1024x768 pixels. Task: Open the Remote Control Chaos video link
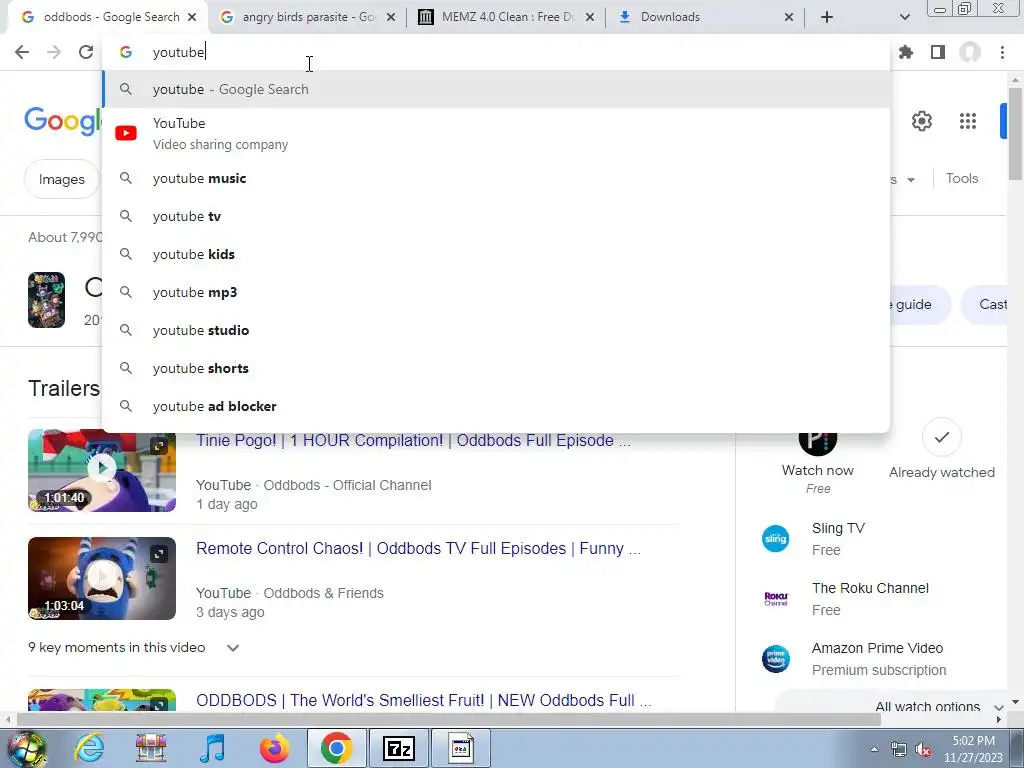tap(418, 548)
